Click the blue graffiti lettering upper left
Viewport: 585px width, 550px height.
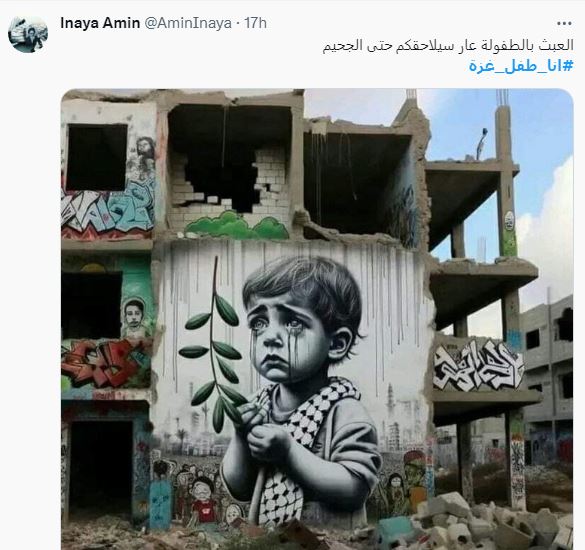pos(108,209)
